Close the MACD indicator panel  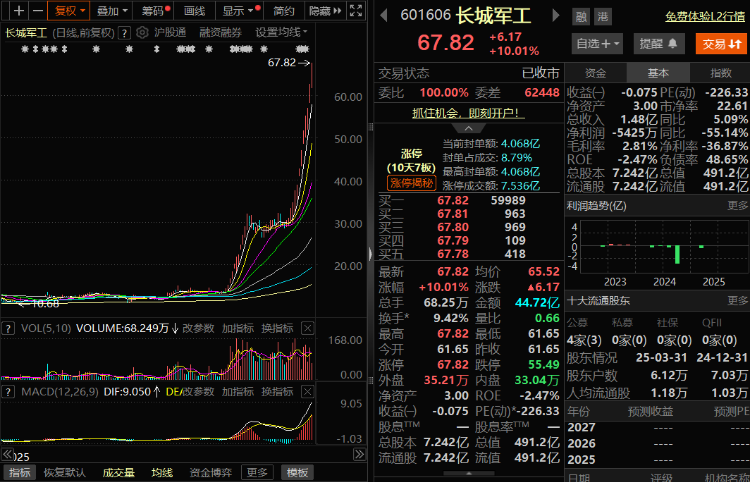point(308,392)
